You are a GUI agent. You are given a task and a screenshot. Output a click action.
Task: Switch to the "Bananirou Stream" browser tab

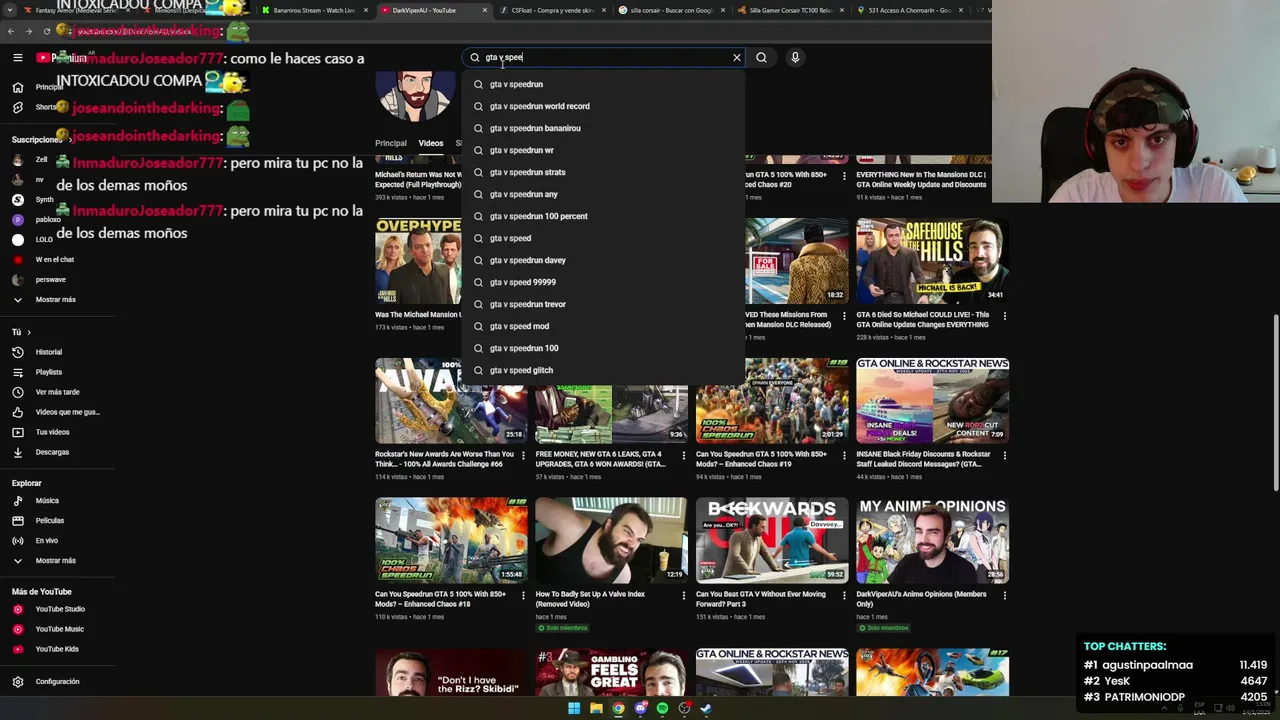313,10
